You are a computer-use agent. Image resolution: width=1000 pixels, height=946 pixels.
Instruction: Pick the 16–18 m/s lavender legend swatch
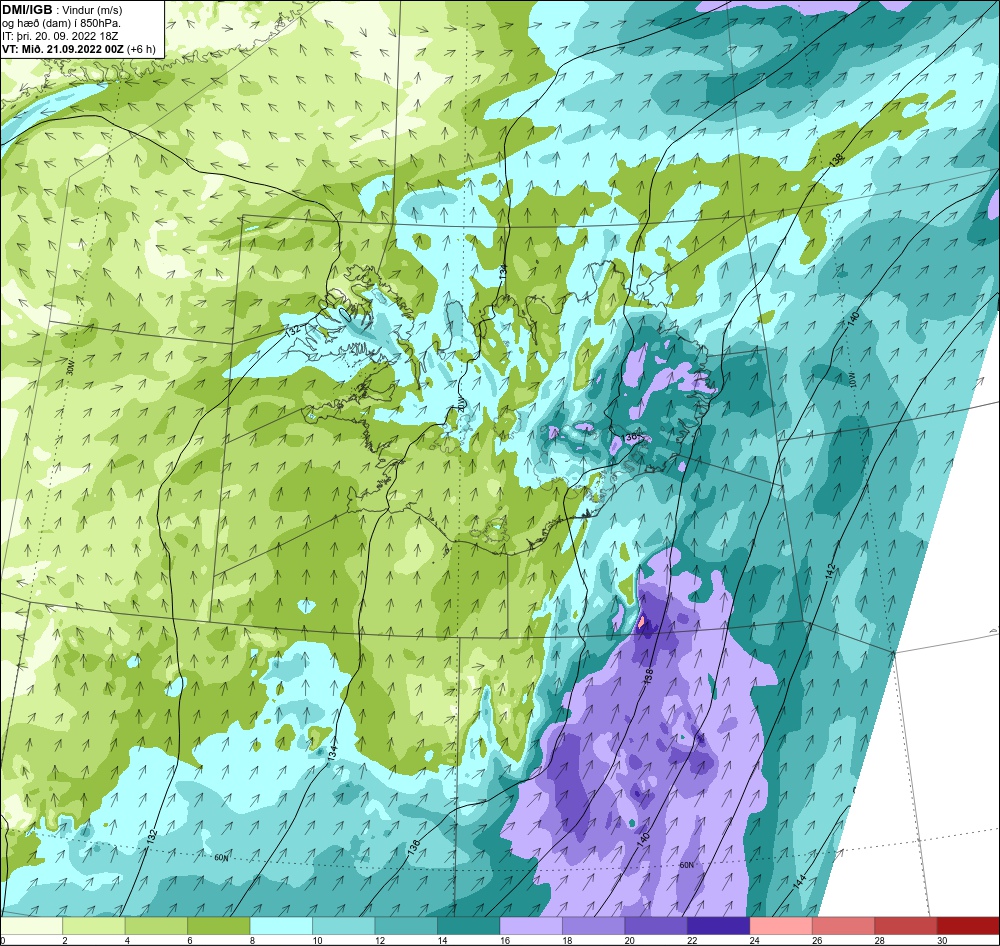[531, 925]
